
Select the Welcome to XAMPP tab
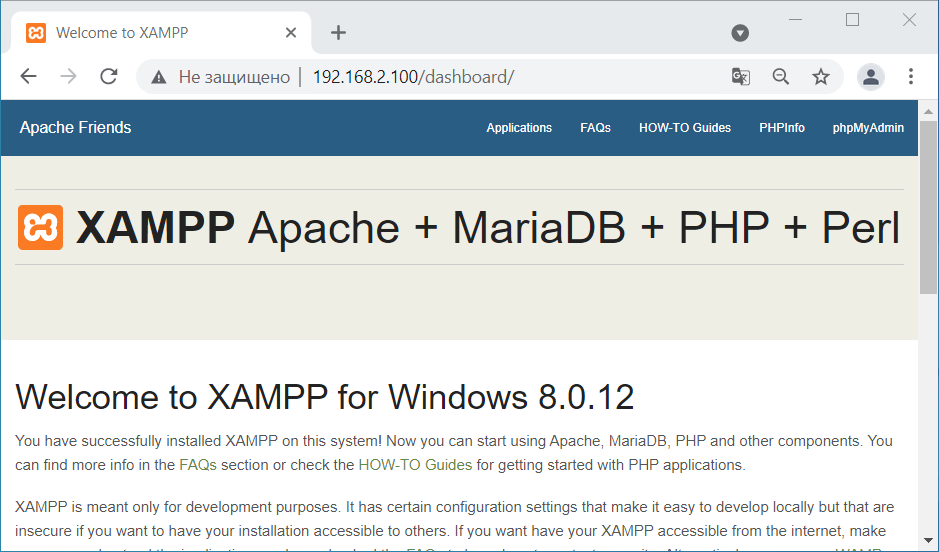[x=160, y=33]
